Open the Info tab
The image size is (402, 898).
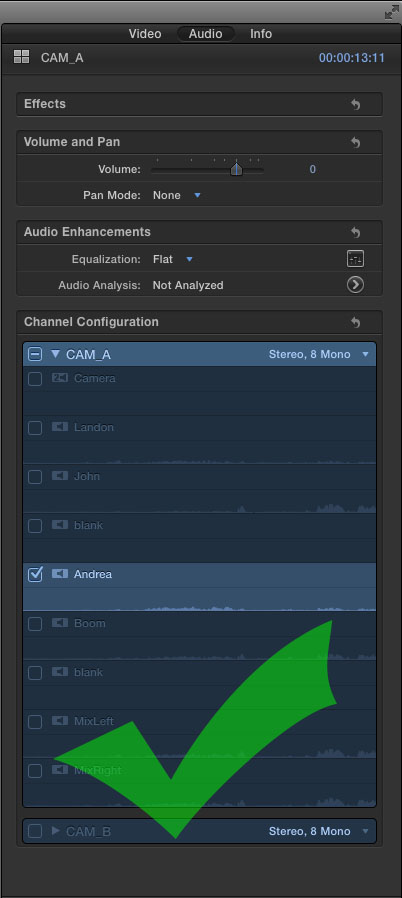(x=261, y=34)
